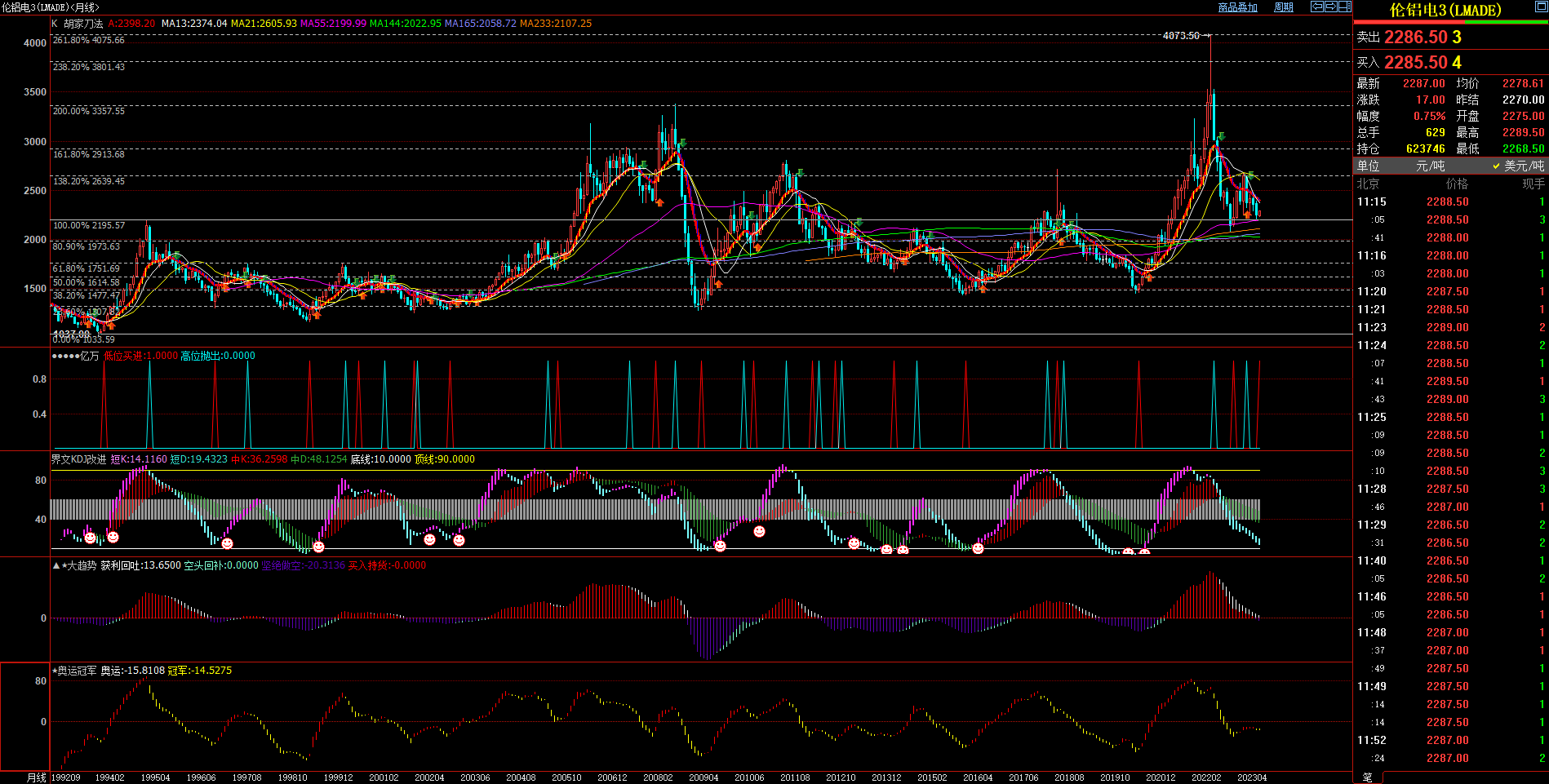Click the first smiley face on KD panel
The width and height of the screenshot is (1549, 784).
(x=90, y=538)
